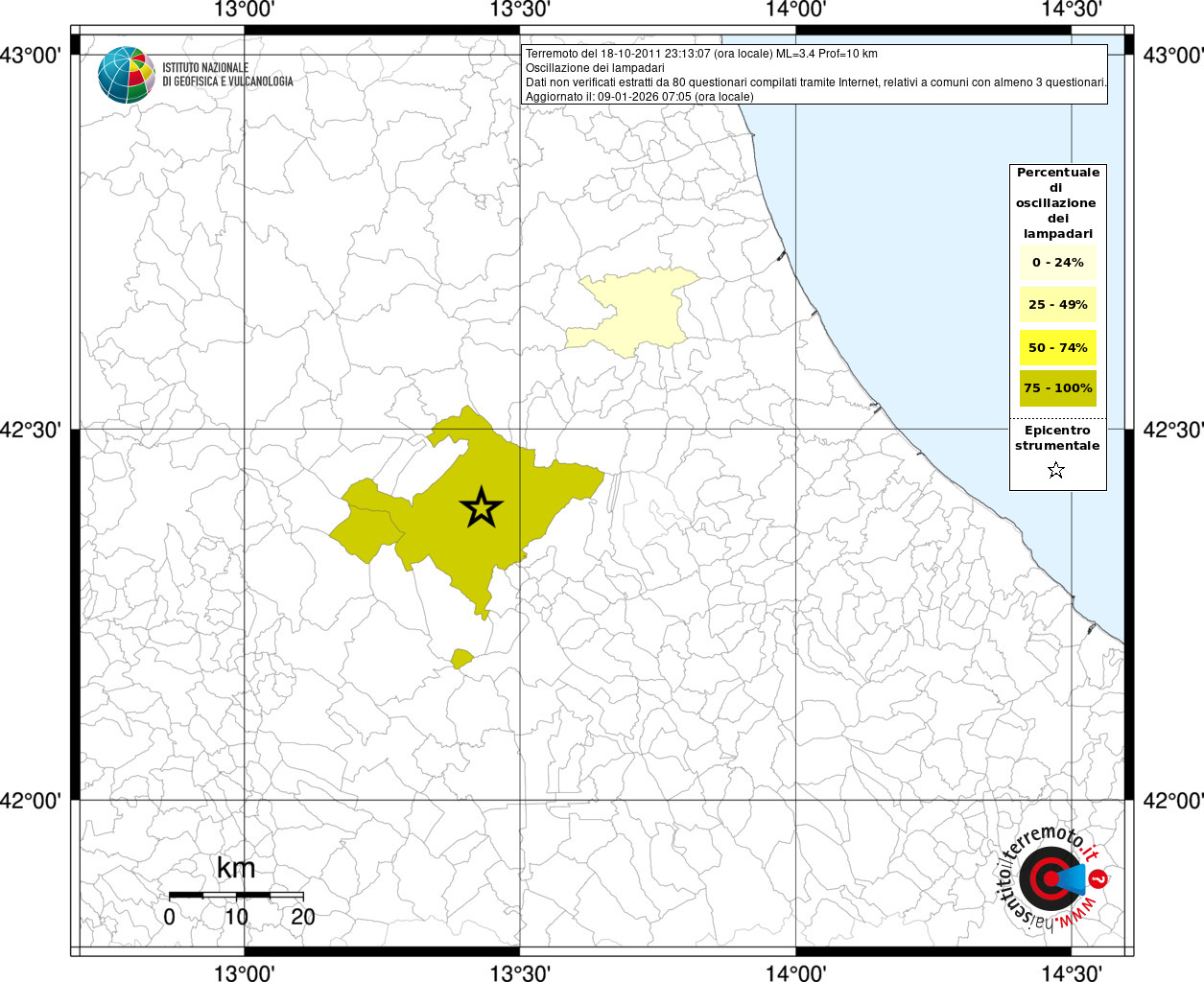Click the 'Epicentro strumentale' legend label
The width and height of the screenshot is (1204, 982).
[1057, 438]
